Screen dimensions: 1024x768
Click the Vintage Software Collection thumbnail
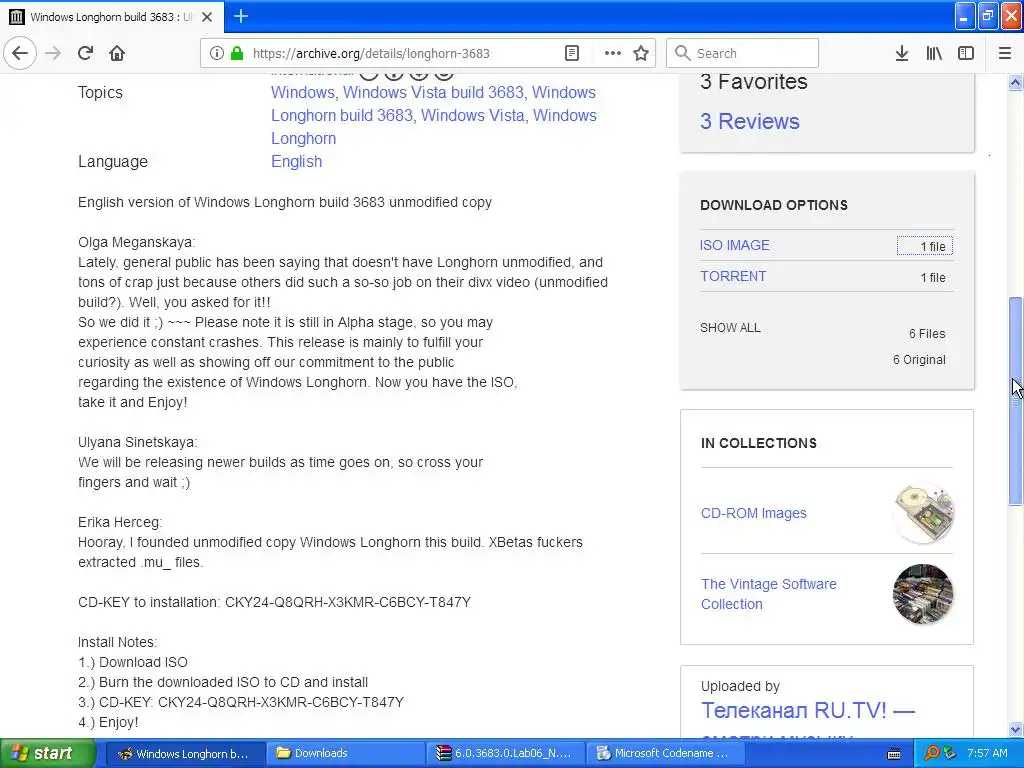coord(923,594)
